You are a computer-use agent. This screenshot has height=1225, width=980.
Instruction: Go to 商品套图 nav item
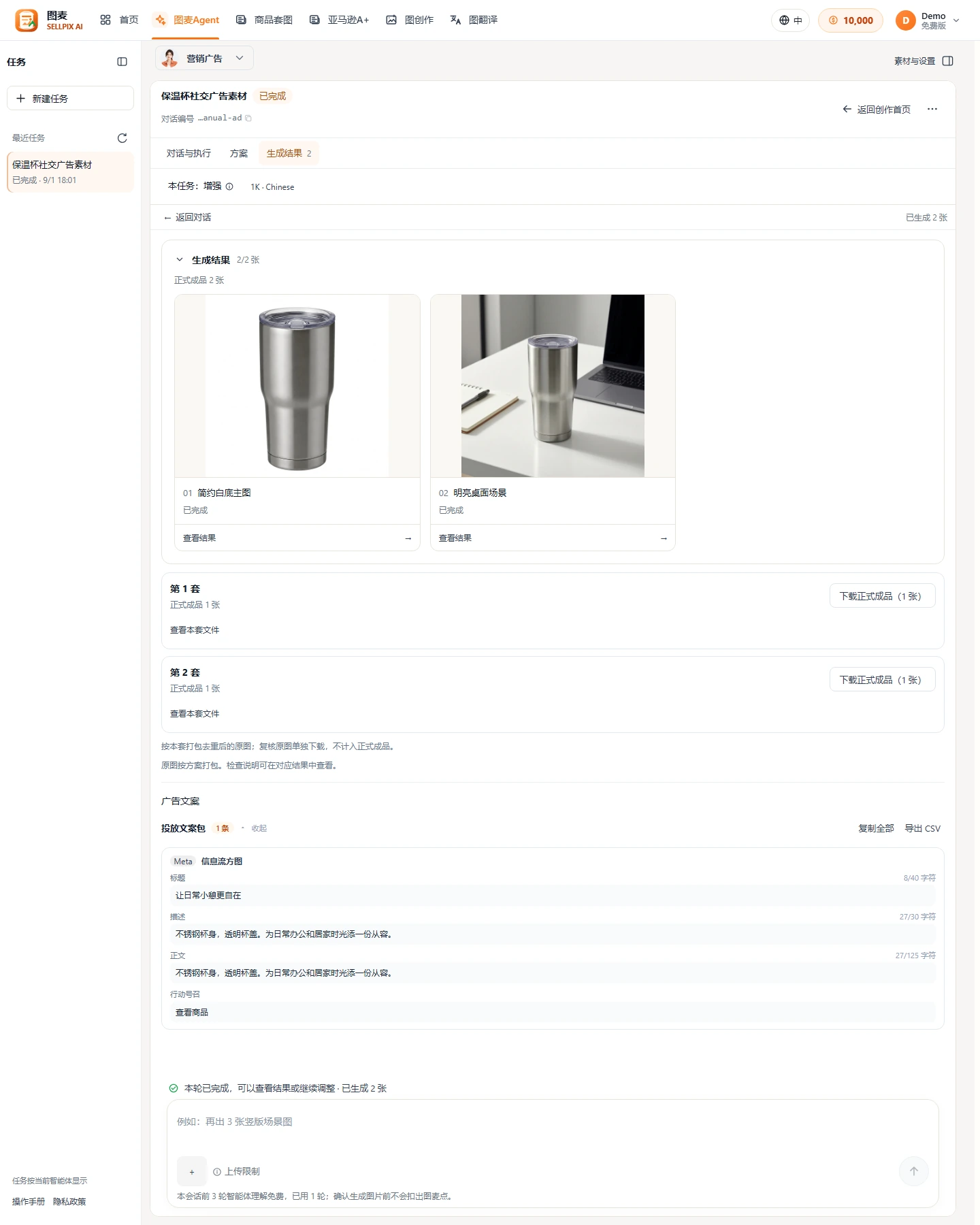(x=264, y=20)
